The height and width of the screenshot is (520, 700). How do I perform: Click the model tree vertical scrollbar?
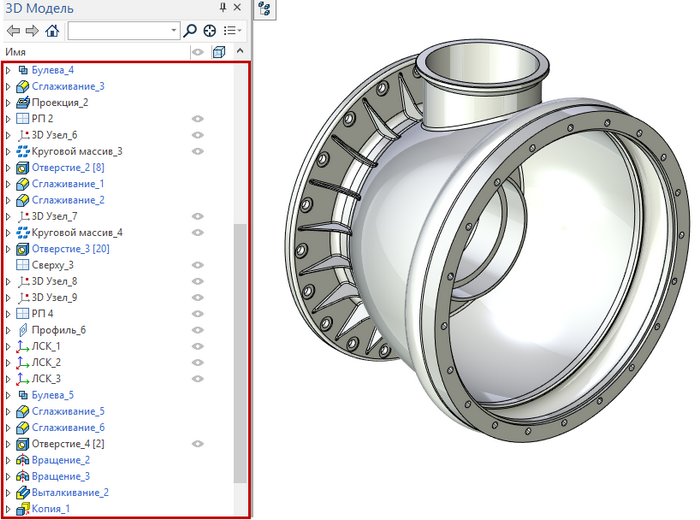tap(239, 350)
